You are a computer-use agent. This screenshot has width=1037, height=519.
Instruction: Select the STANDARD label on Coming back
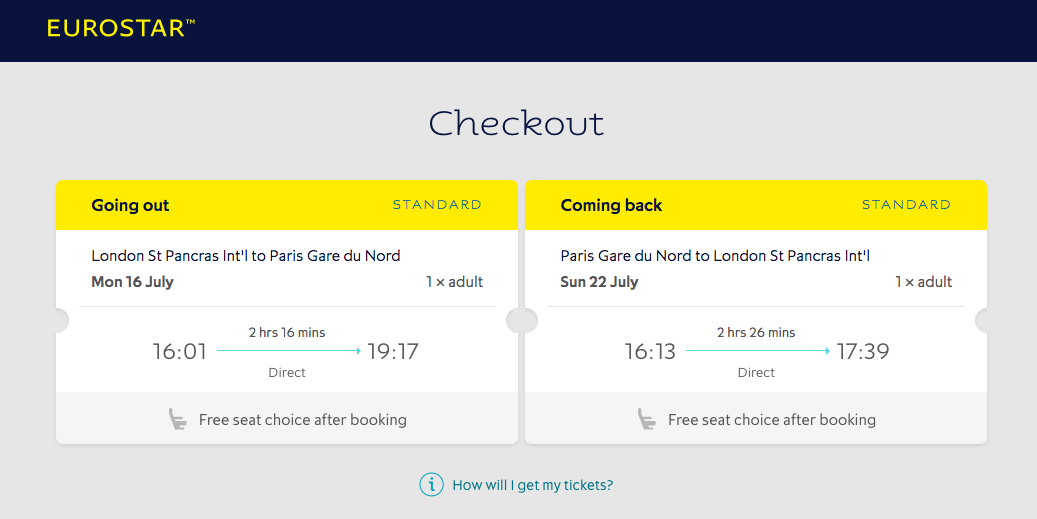click(906, 205)
